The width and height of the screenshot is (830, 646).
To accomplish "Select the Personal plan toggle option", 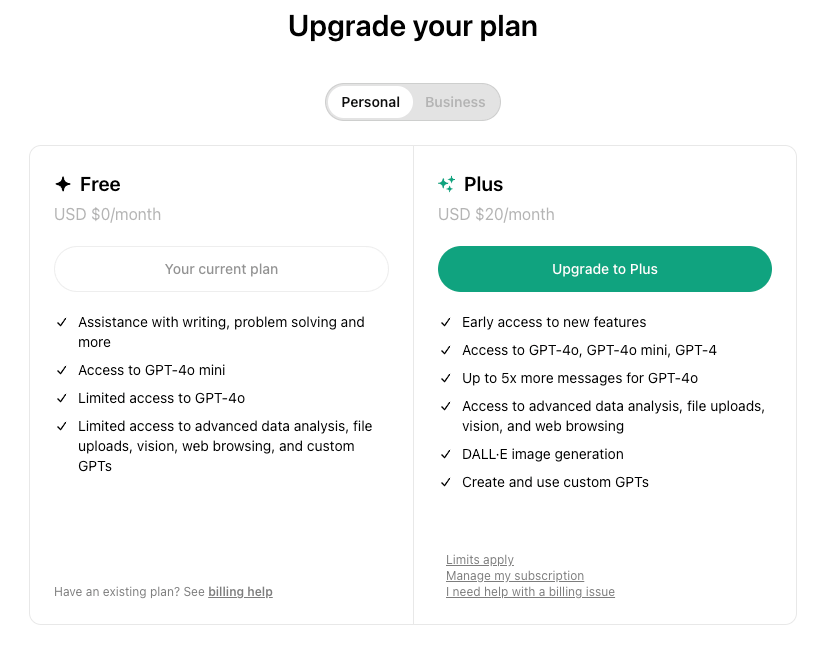I will click(x=370, y=102).
